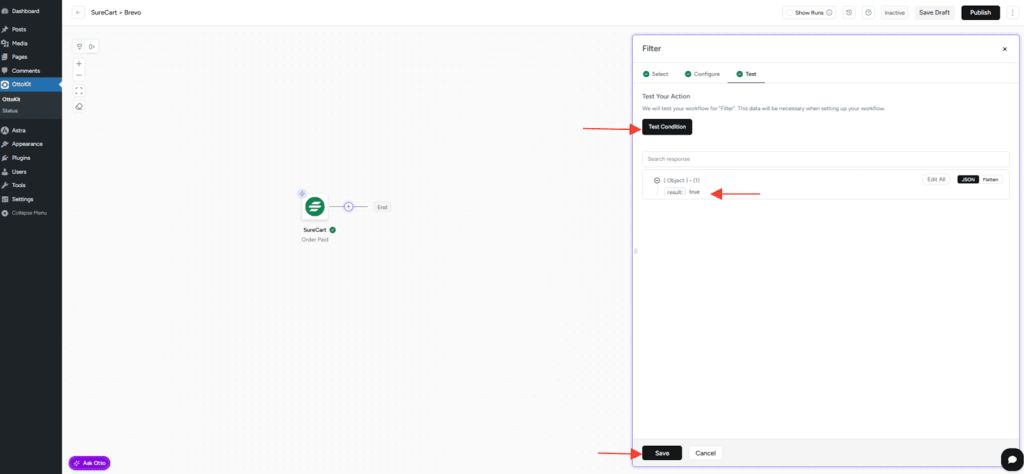Click the eraser icon on canvas toolbar

tap(79, 107)
